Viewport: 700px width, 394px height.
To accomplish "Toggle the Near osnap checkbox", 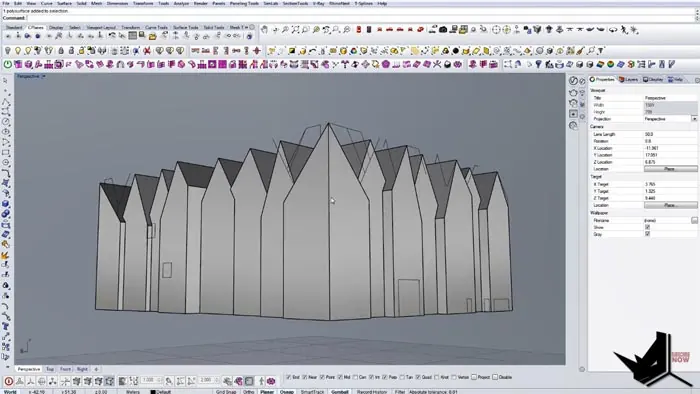I will [305, 377].
